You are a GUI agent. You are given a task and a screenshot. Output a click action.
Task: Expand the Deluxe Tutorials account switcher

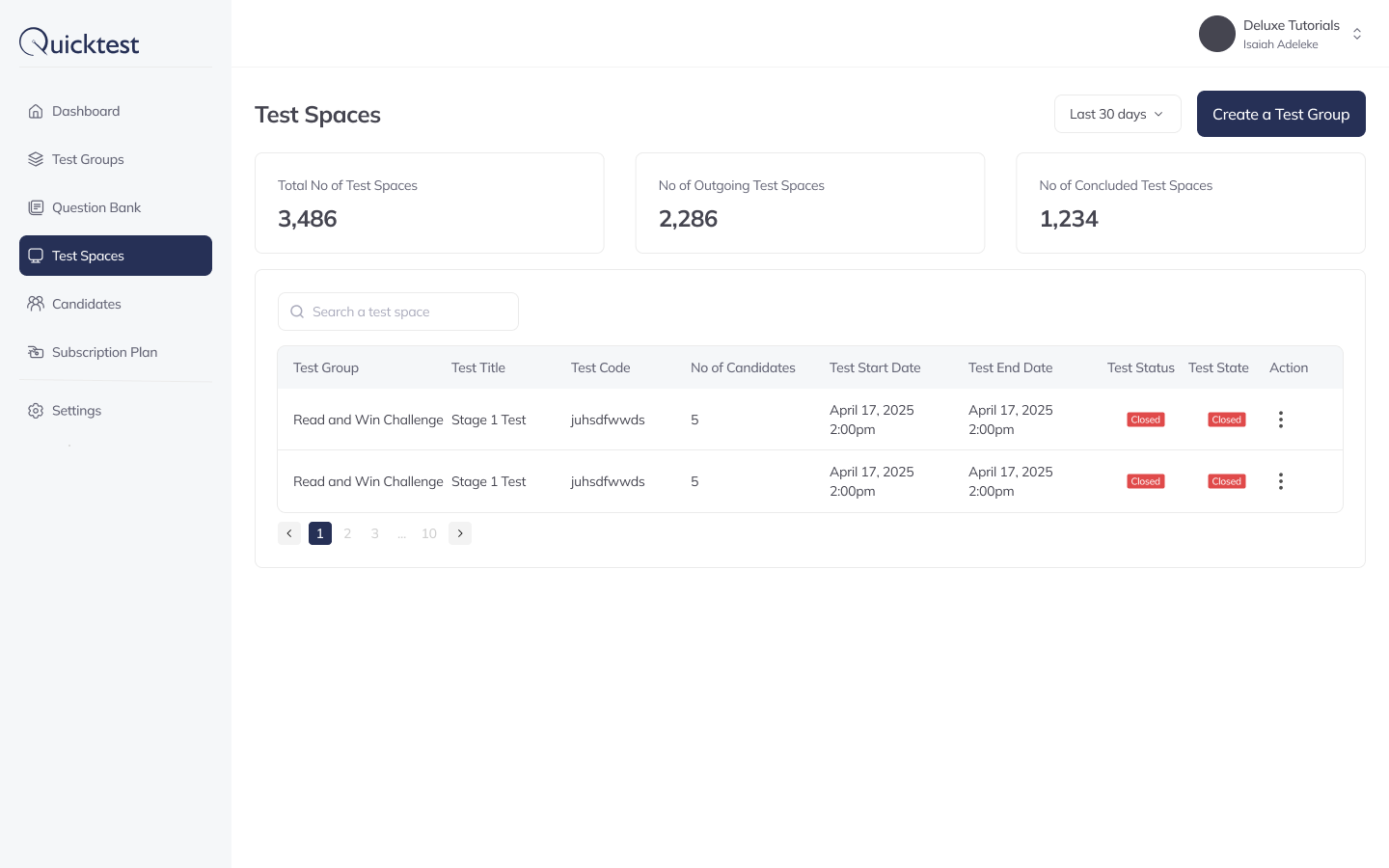[x=1357, y=34]
